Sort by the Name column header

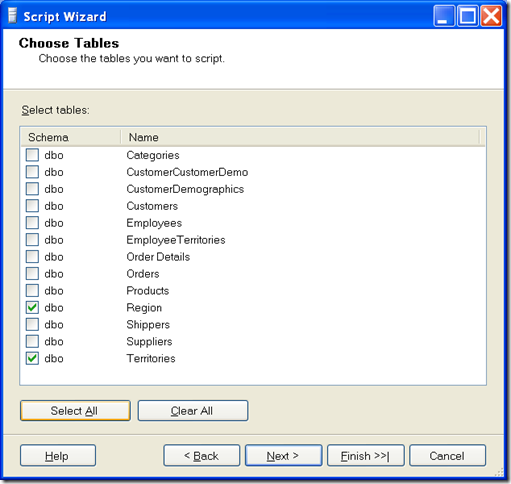[300, 137]
